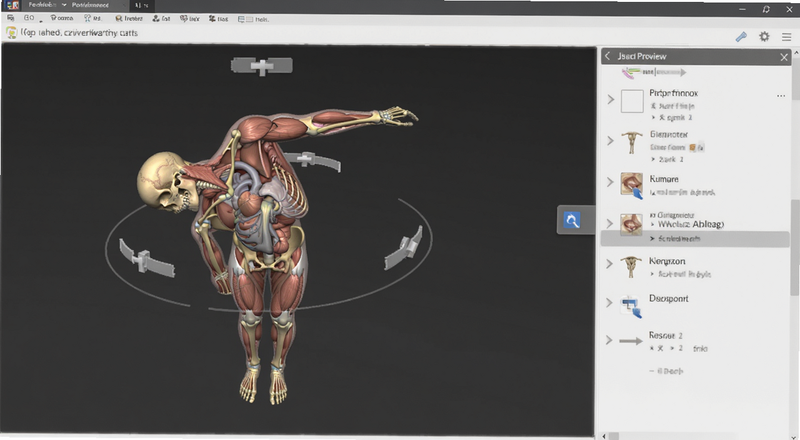Select the highlighted sub-row under Ableag item
The width and height of the screenshot is (800, 440).
point(695,239)
